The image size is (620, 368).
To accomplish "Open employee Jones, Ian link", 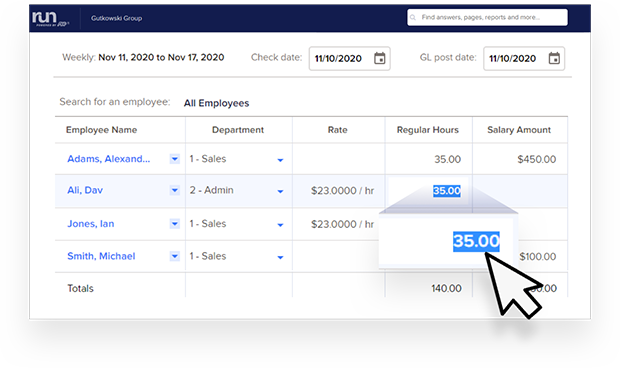I will pyautogui.click(x=91, y=224).
